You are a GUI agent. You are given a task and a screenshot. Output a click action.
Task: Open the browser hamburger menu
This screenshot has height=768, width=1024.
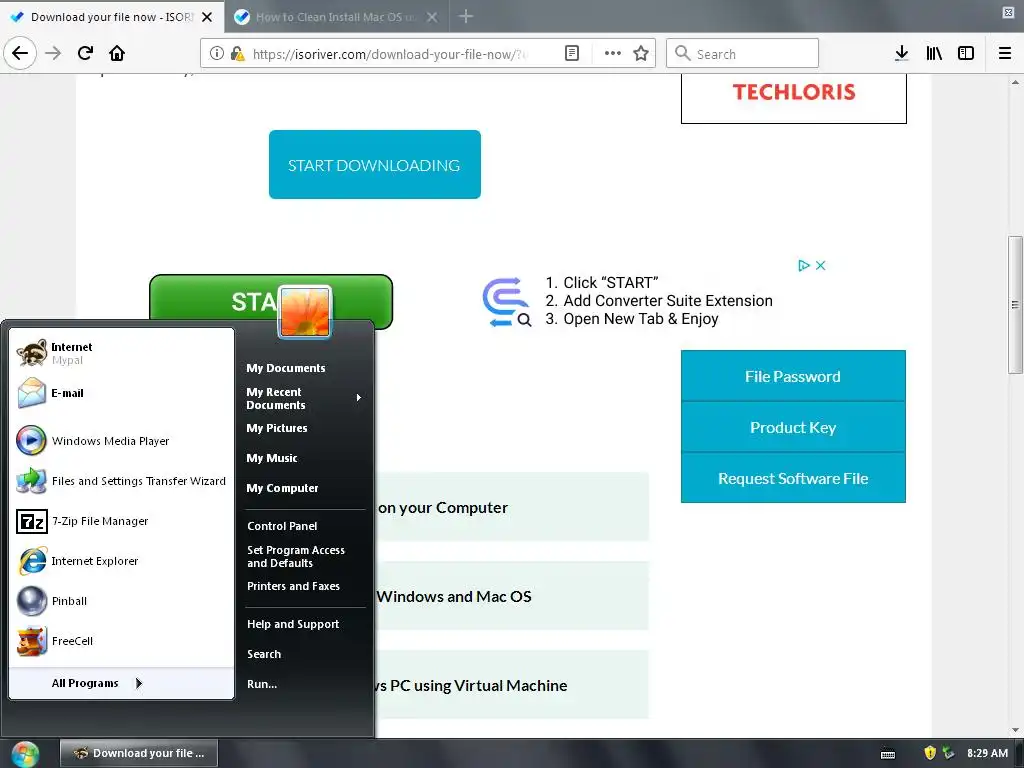click(x=1005, y=53)
